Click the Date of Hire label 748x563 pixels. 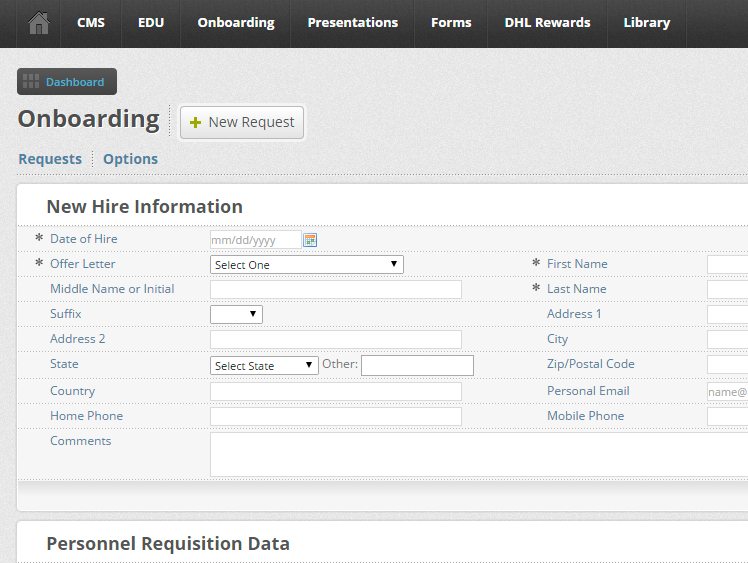(x=83, y=239)
